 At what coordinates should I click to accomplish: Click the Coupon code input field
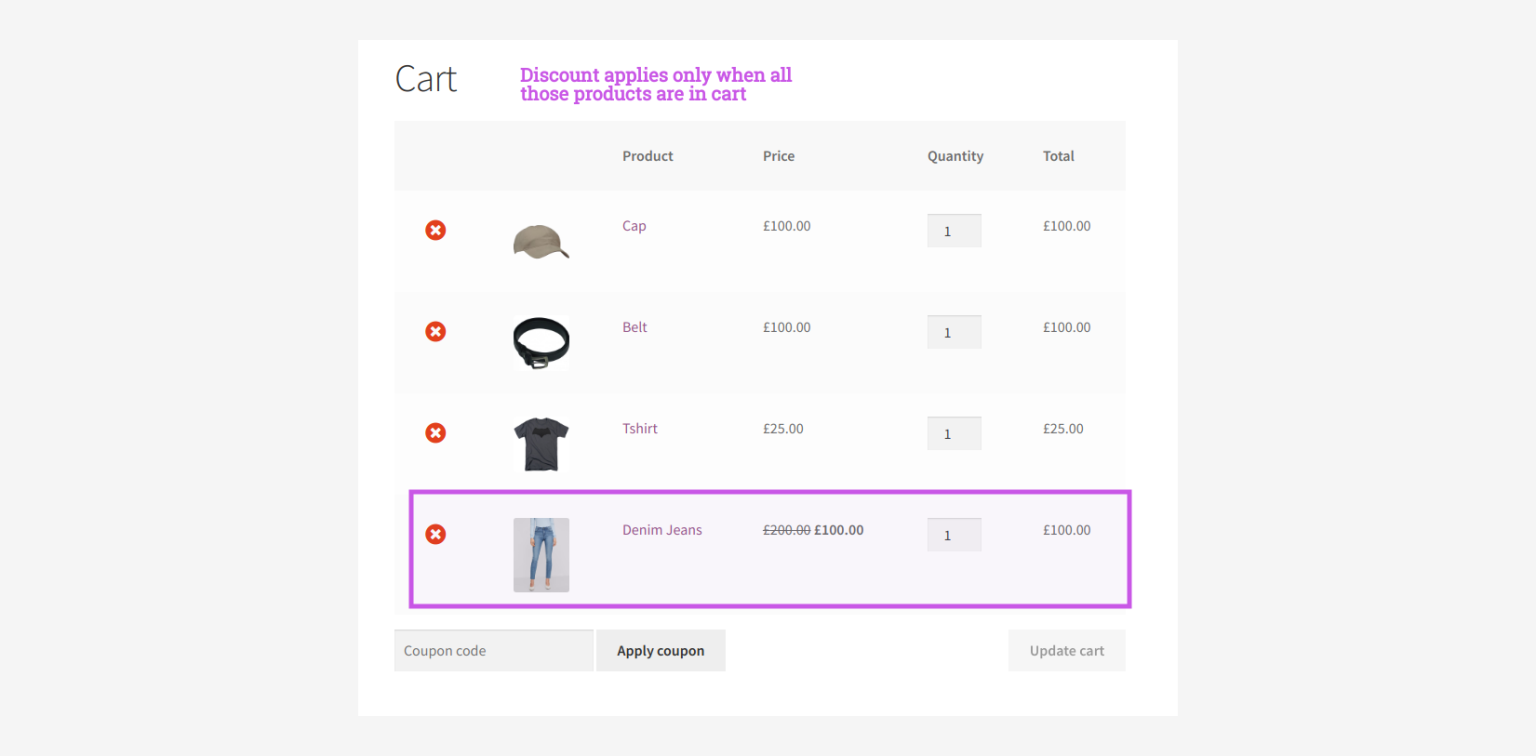click(x=493, y=650)
